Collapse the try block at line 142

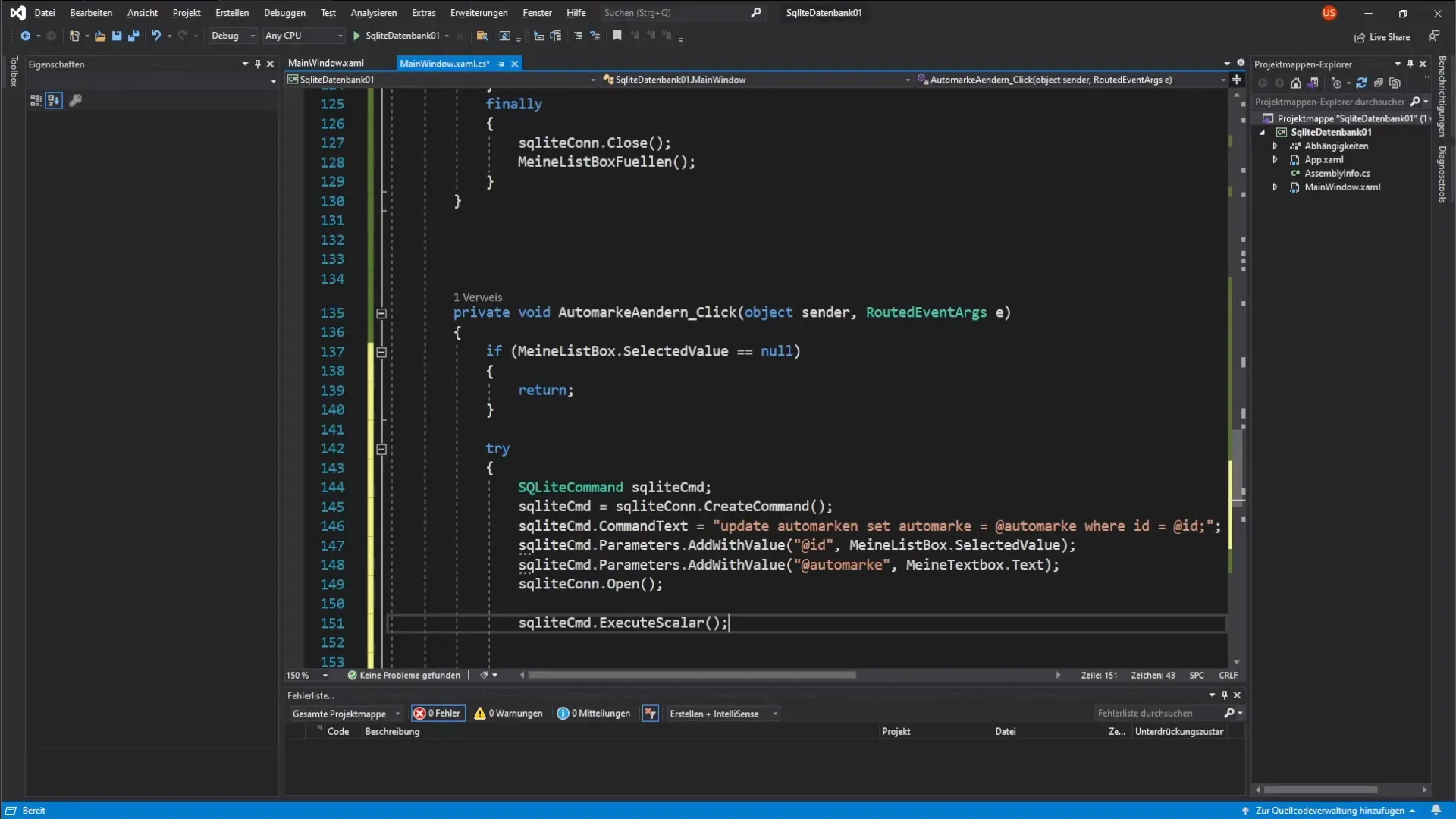click(381, 449)
